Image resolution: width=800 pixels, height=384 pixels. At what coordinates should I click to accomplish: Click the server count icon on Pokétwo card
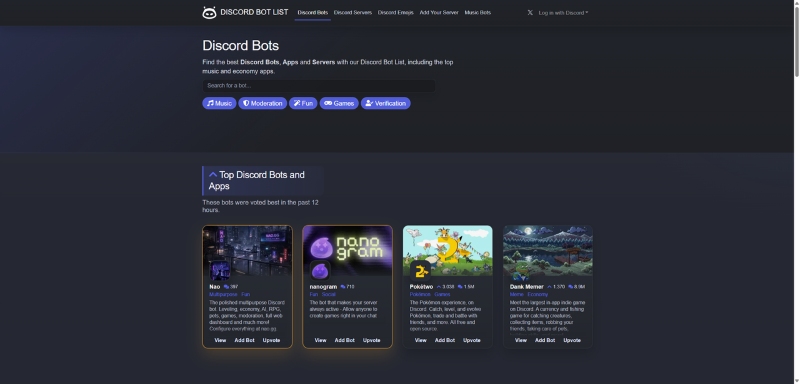coord(460,287)
